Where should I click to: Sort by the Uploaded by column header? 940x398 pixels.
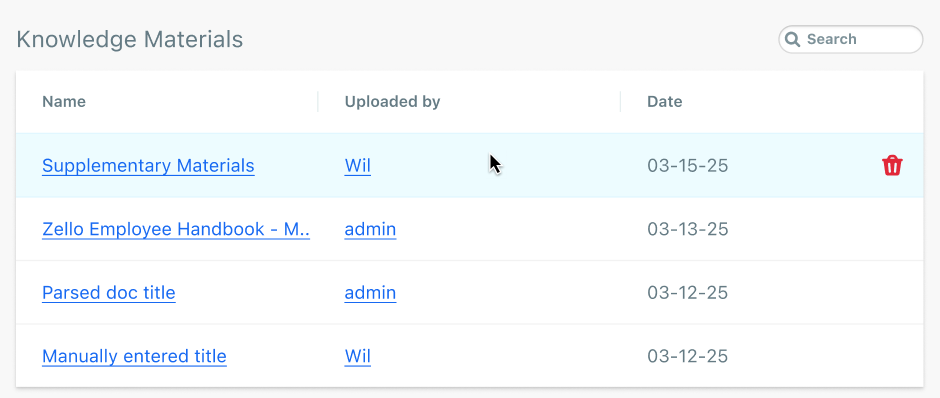(x=392, y=102)
